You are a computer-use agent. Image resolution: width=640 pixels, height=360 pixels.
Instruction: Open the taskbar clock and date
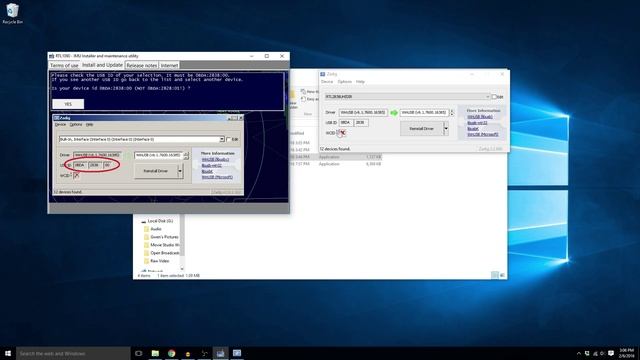627,353
